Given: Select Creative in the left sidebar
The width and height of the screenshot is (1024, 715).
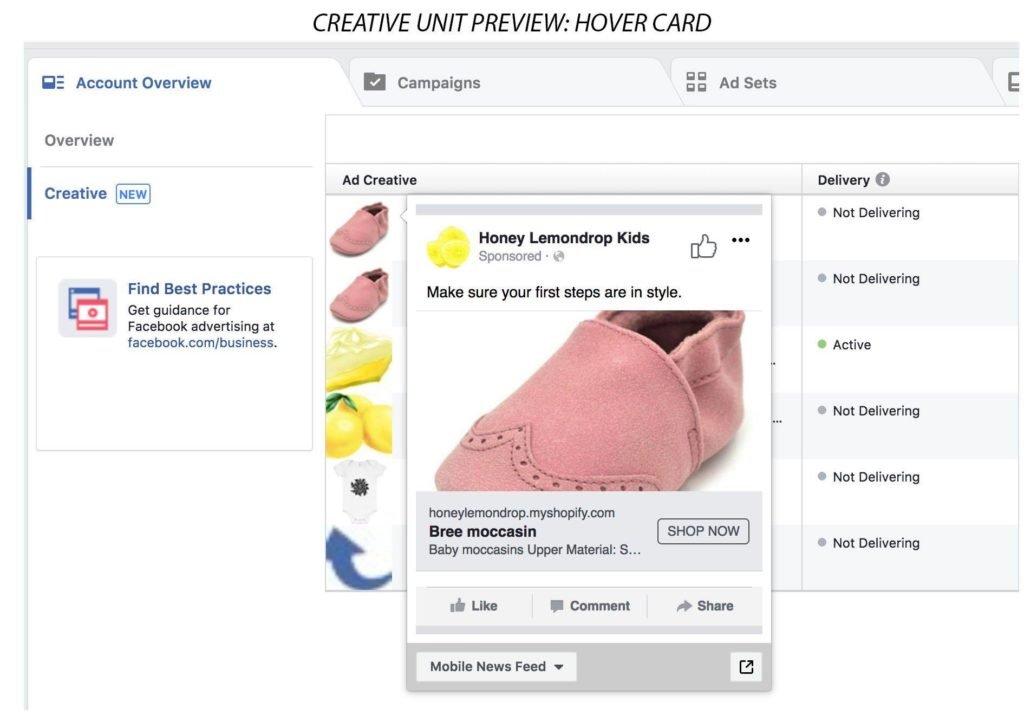Looking at the screenshot, I should 75,193.
